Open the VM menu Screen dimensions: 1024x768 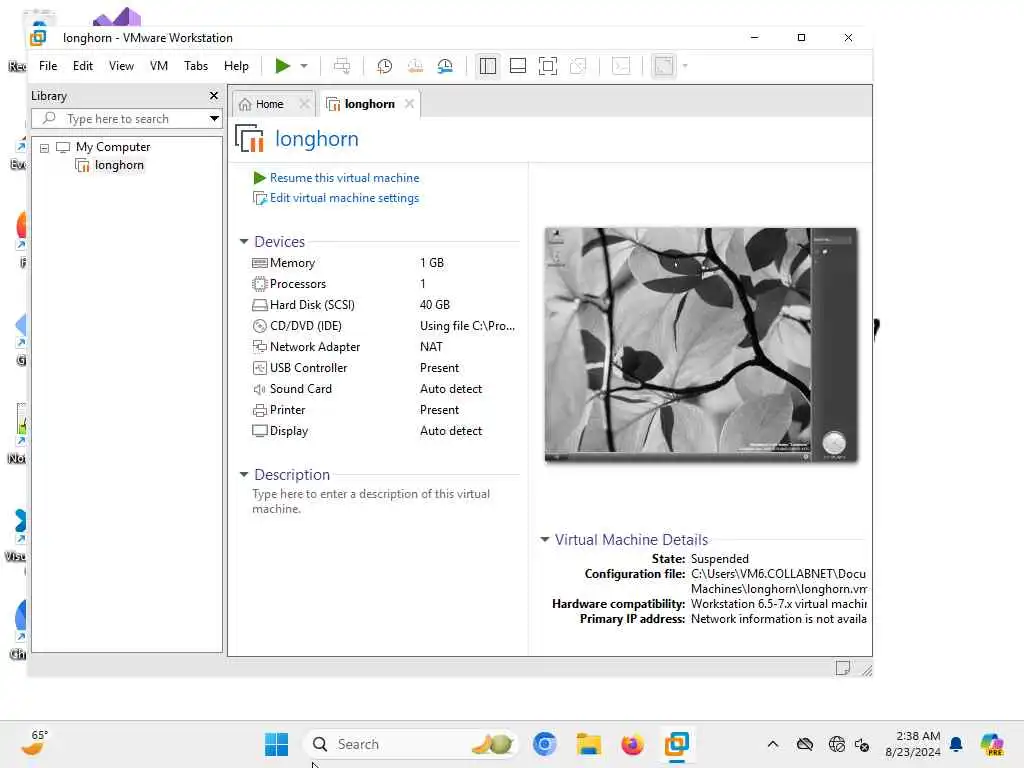[159, 66]
